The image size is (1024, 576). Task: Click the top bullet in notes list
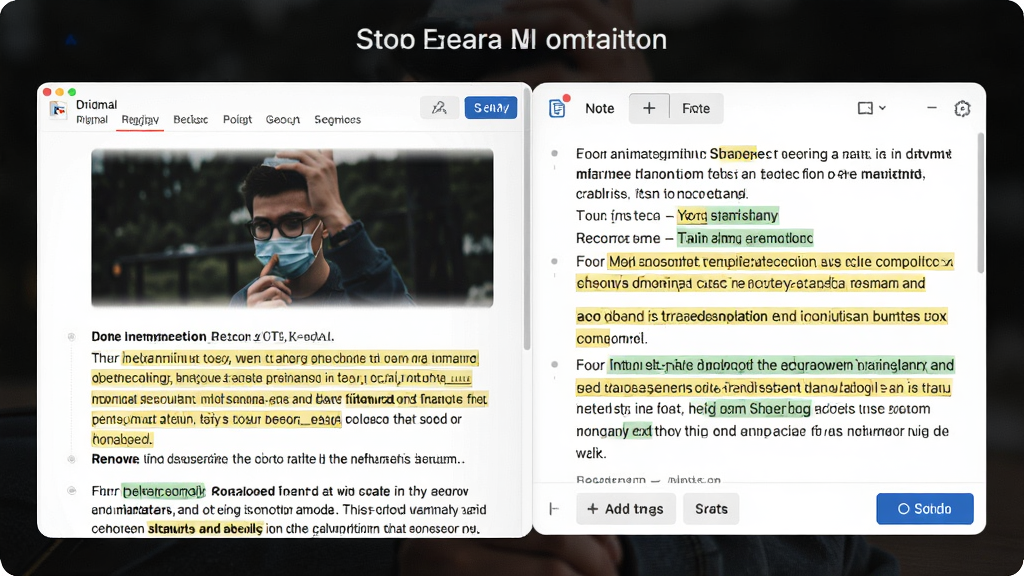tap(554, 153)
